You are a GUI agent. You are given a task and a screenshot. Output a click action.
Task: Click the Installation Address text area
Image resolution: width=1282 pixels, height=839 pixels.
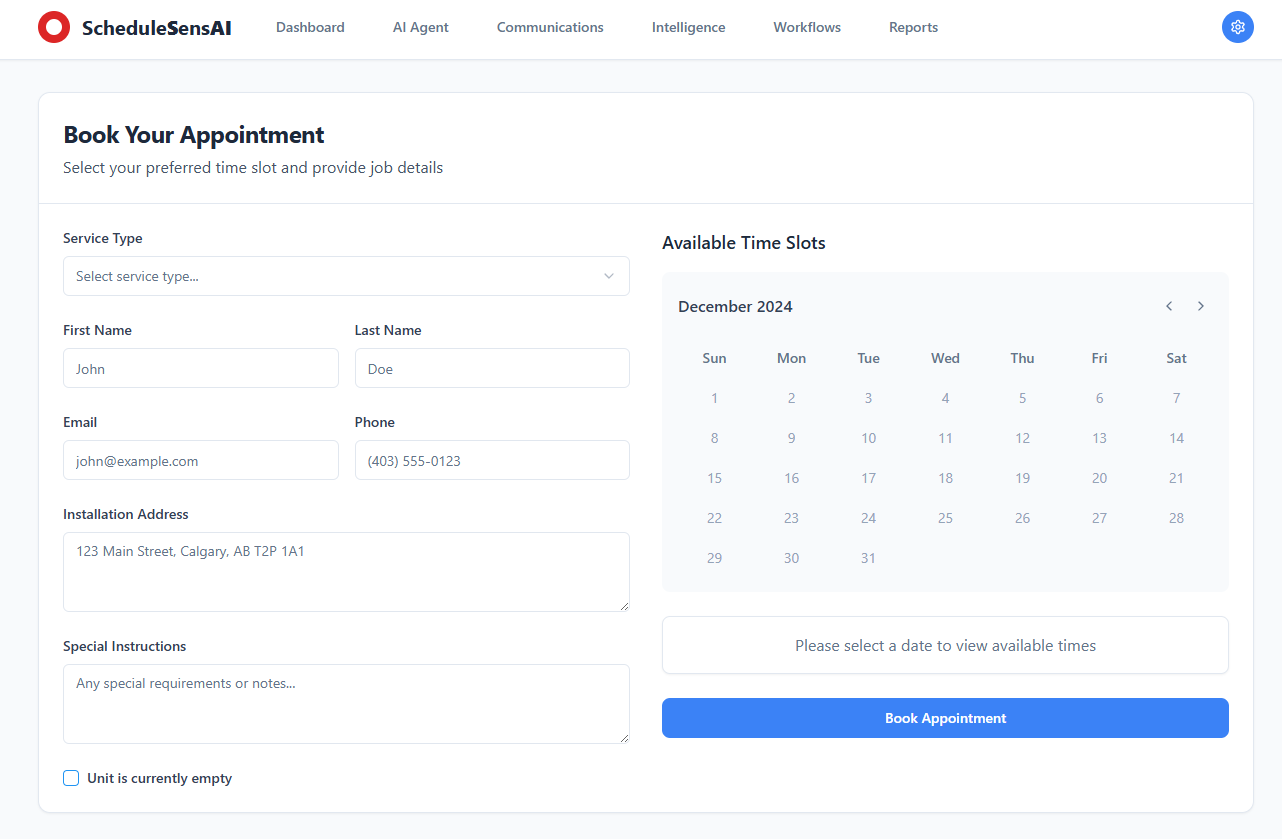click(x=346, y=571)
